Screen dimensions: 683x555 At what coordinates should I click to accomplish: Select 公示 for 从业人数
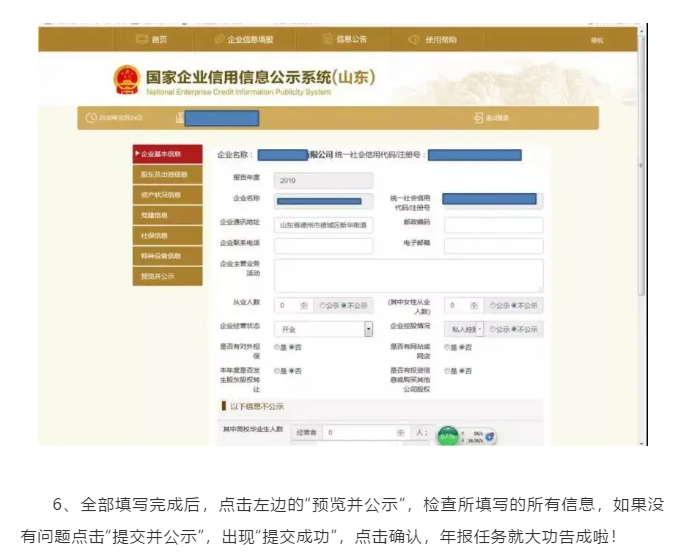click(x=322, y=306)
